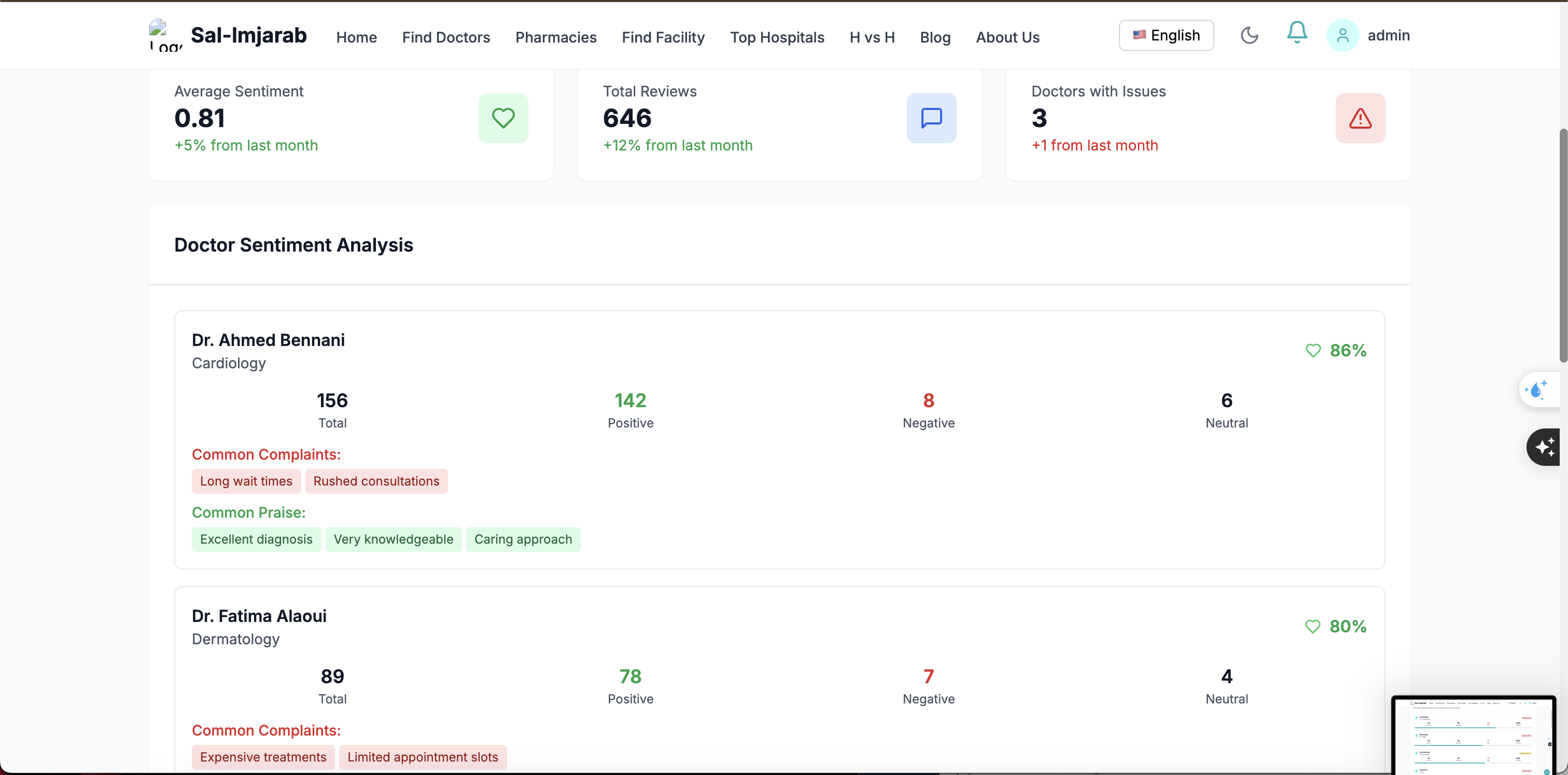Navigate to the Pharmacies page

click(x=555, y=37)
